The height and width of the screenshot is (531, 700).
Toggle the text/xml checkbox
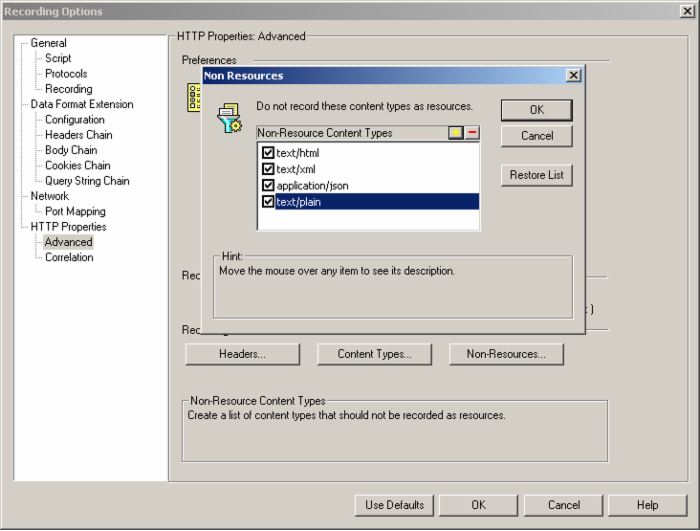268,170
